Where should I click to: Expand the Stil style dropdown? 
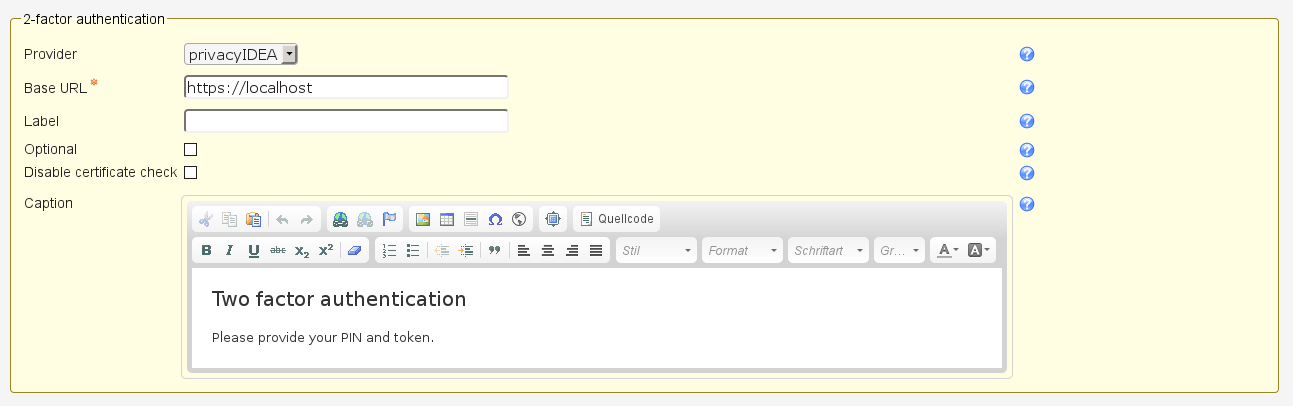point(656,251)
